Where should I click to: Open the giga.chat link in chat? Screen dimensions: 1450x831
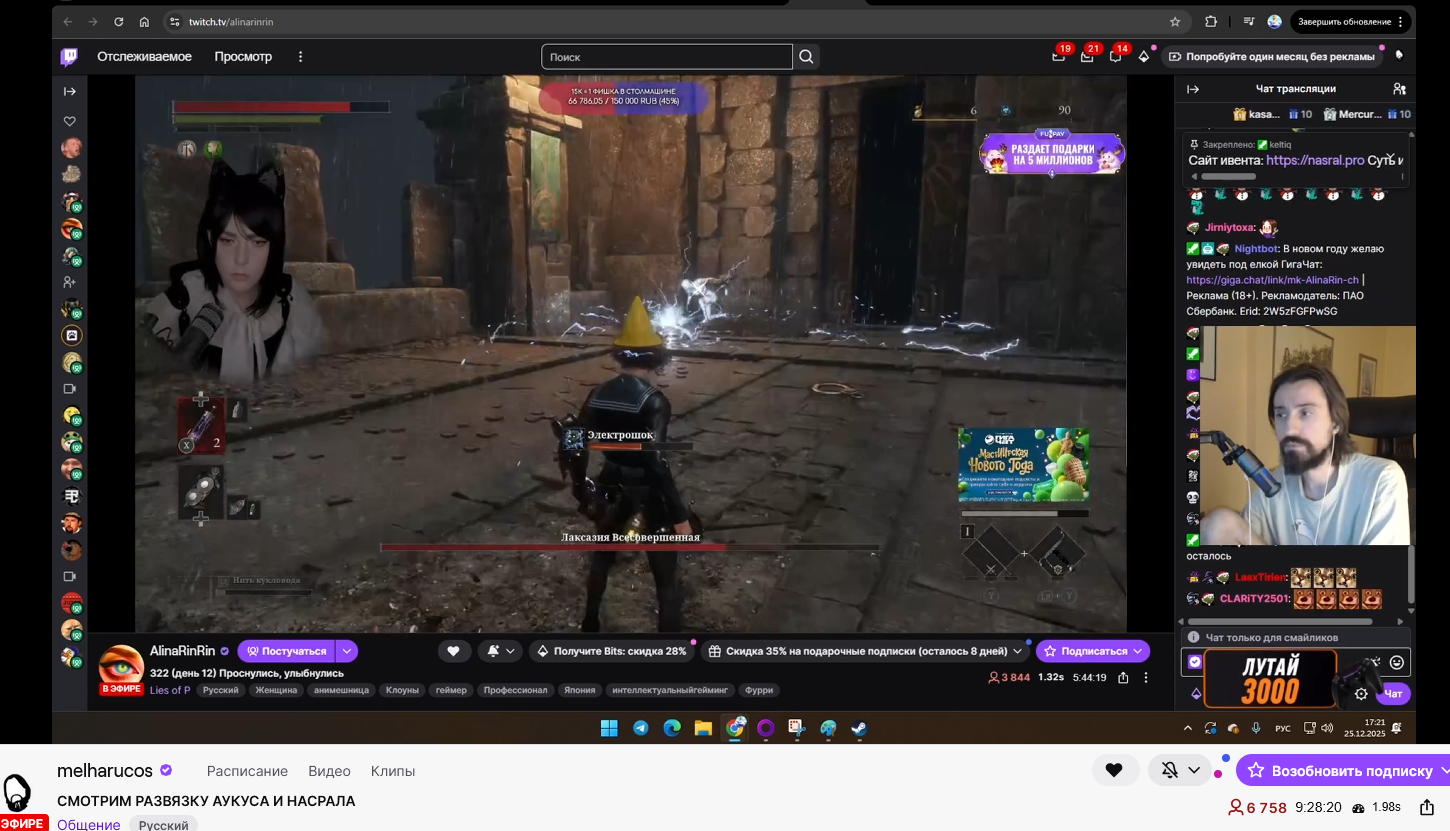click(1272, 280)
